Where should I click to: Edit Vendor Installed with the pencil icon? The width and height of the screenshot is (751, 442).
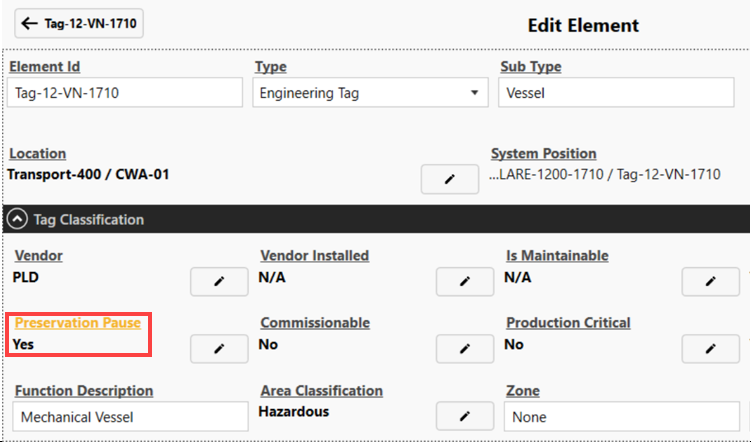(x=465, y=282)
